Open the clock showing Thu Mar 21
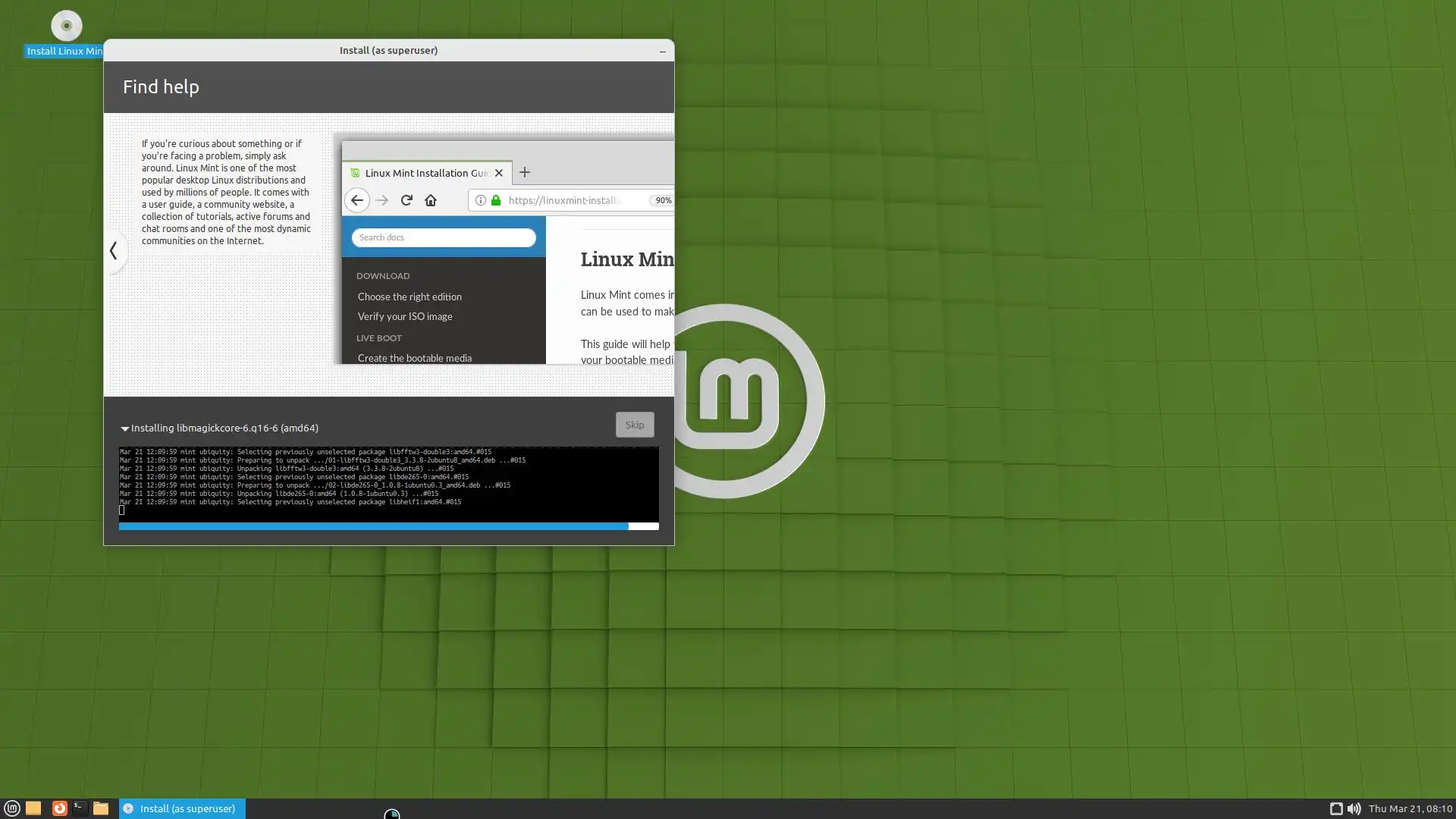The width and height of the screenshot is (1456, 819). (x=1410, y=808)
